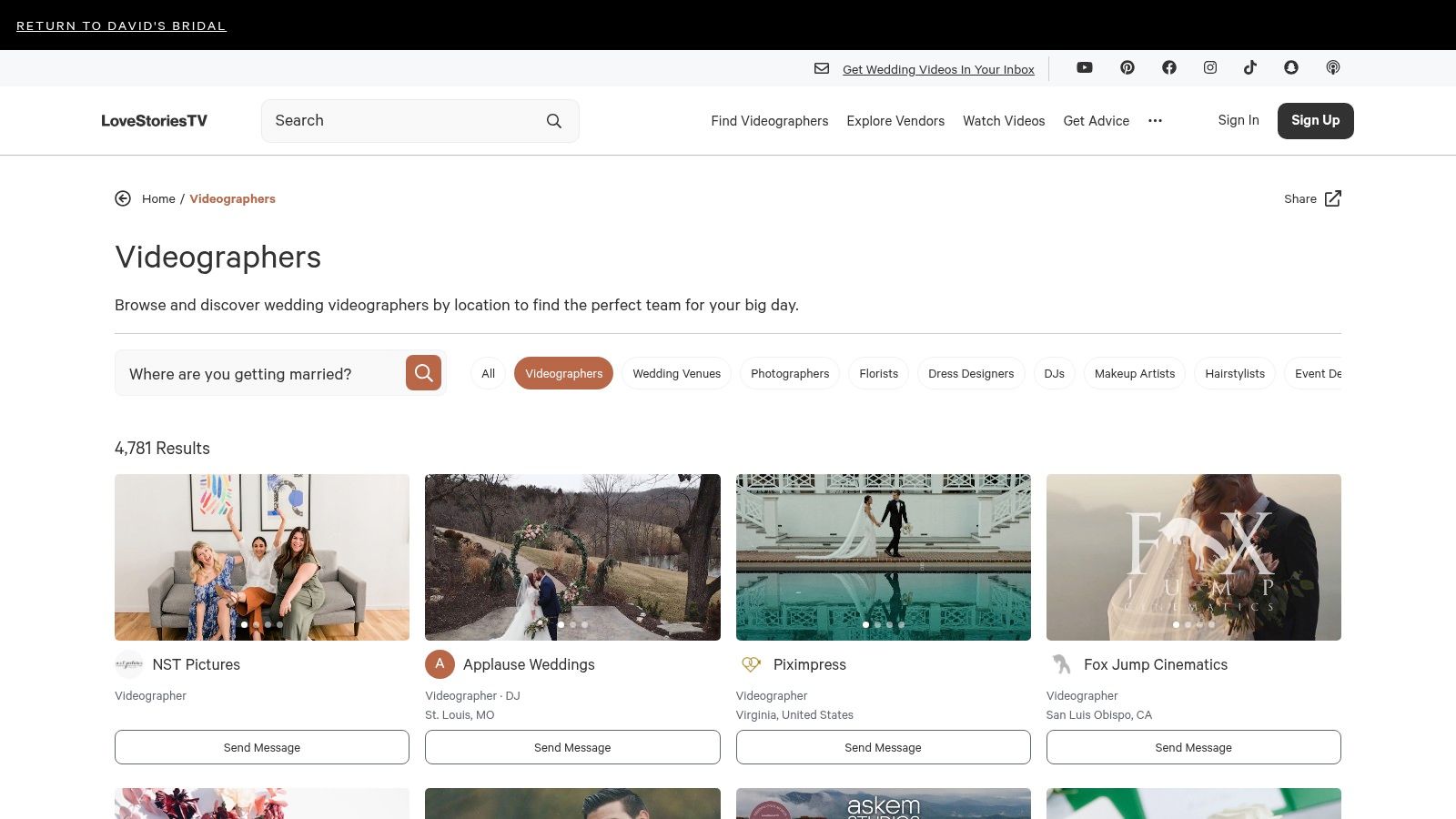Click the orange location search button
This screenshot has height=819, width=1456.
click(x=423, y=373)
